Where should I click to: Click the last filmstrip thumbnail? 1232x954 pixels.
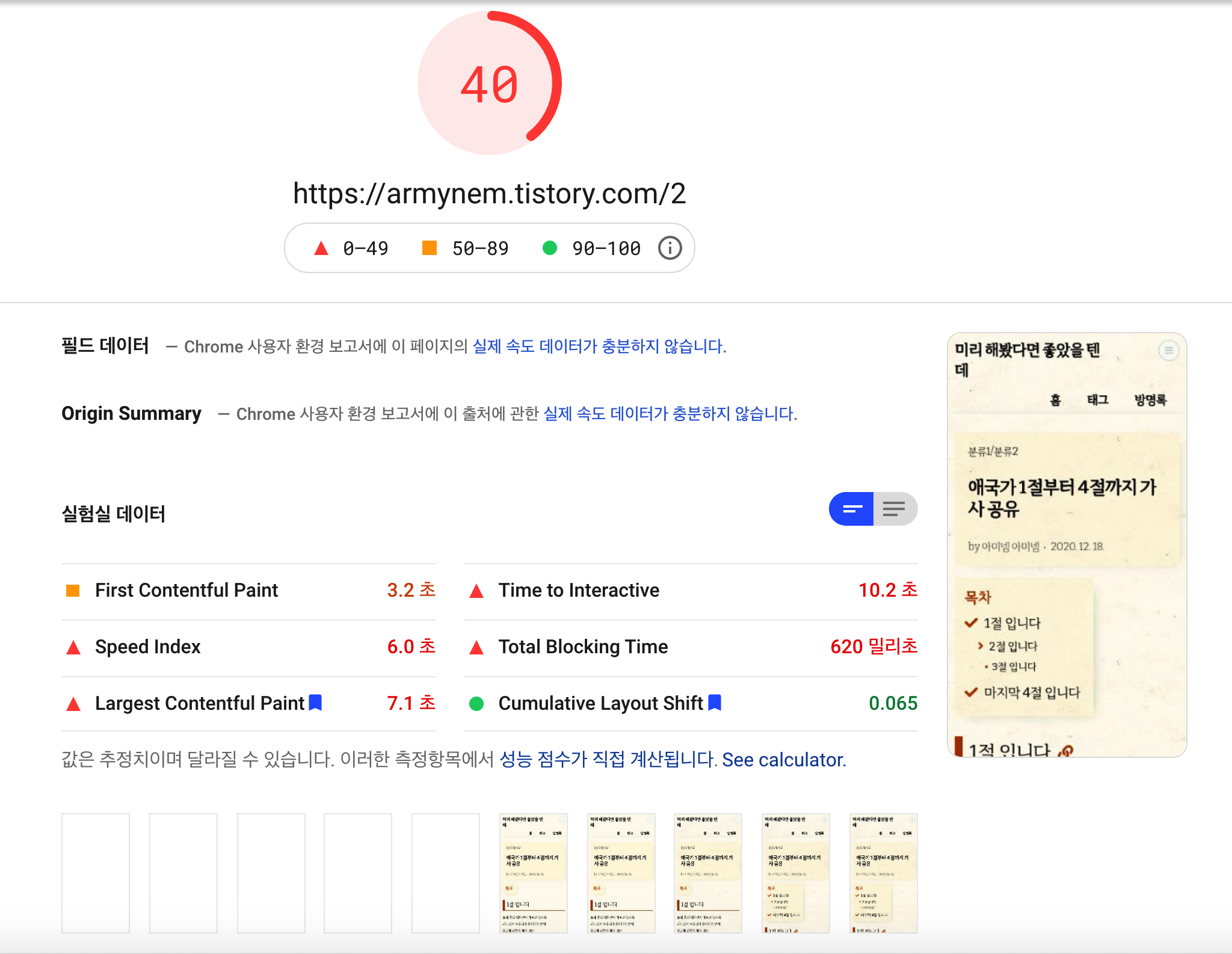point(883,873)
